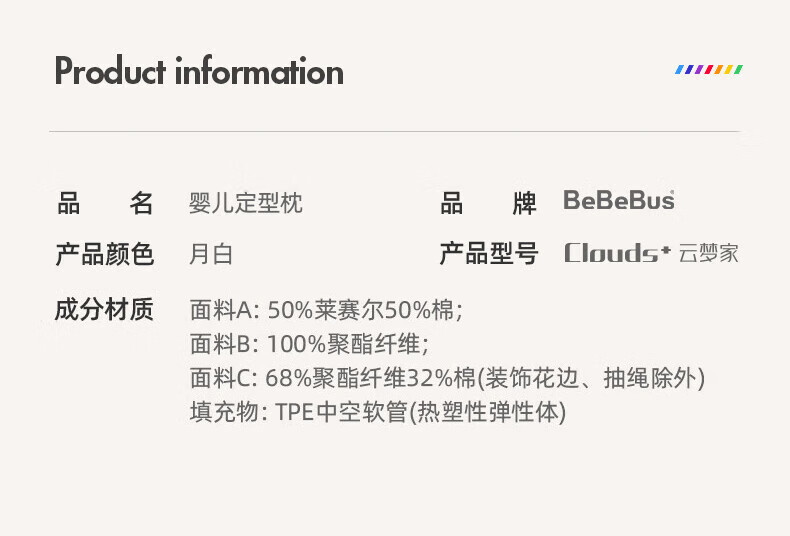Click the yellow stripe in rainbow bar
Image resolution: width=790 pixels, height=536 pixels.
point(729,70)
